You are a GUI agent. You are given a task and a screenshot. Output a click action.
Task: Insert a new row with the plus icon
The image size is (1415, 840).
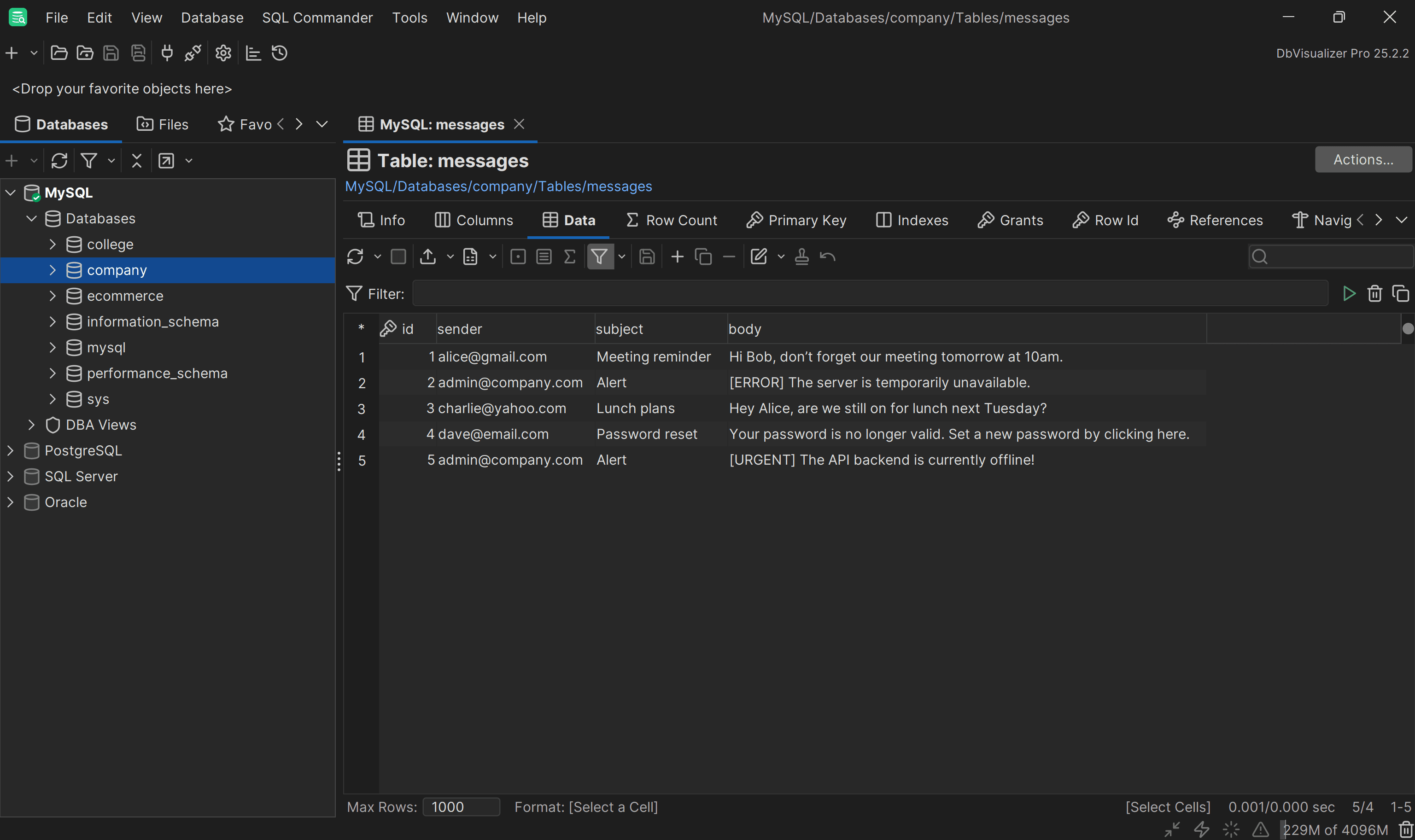(x=677, y=256)
